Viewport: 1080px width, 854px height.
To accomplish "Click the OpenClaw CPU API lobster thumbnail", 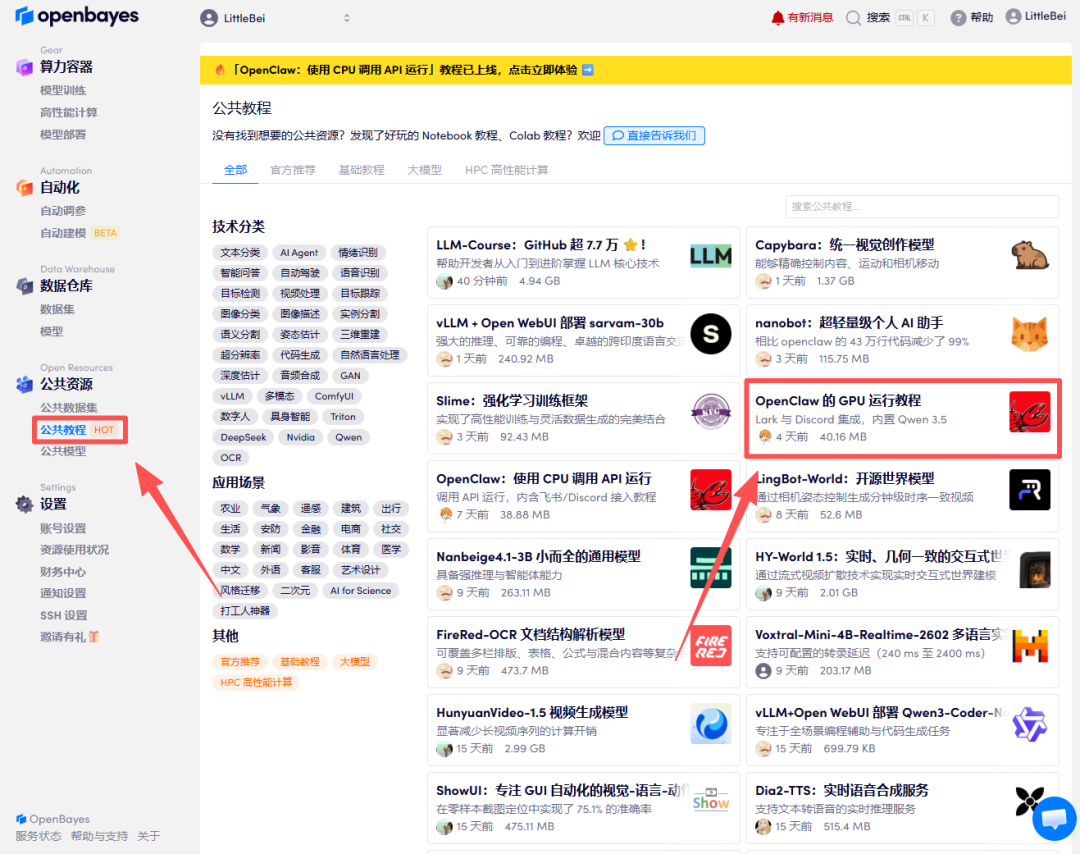I will point(711,490).
